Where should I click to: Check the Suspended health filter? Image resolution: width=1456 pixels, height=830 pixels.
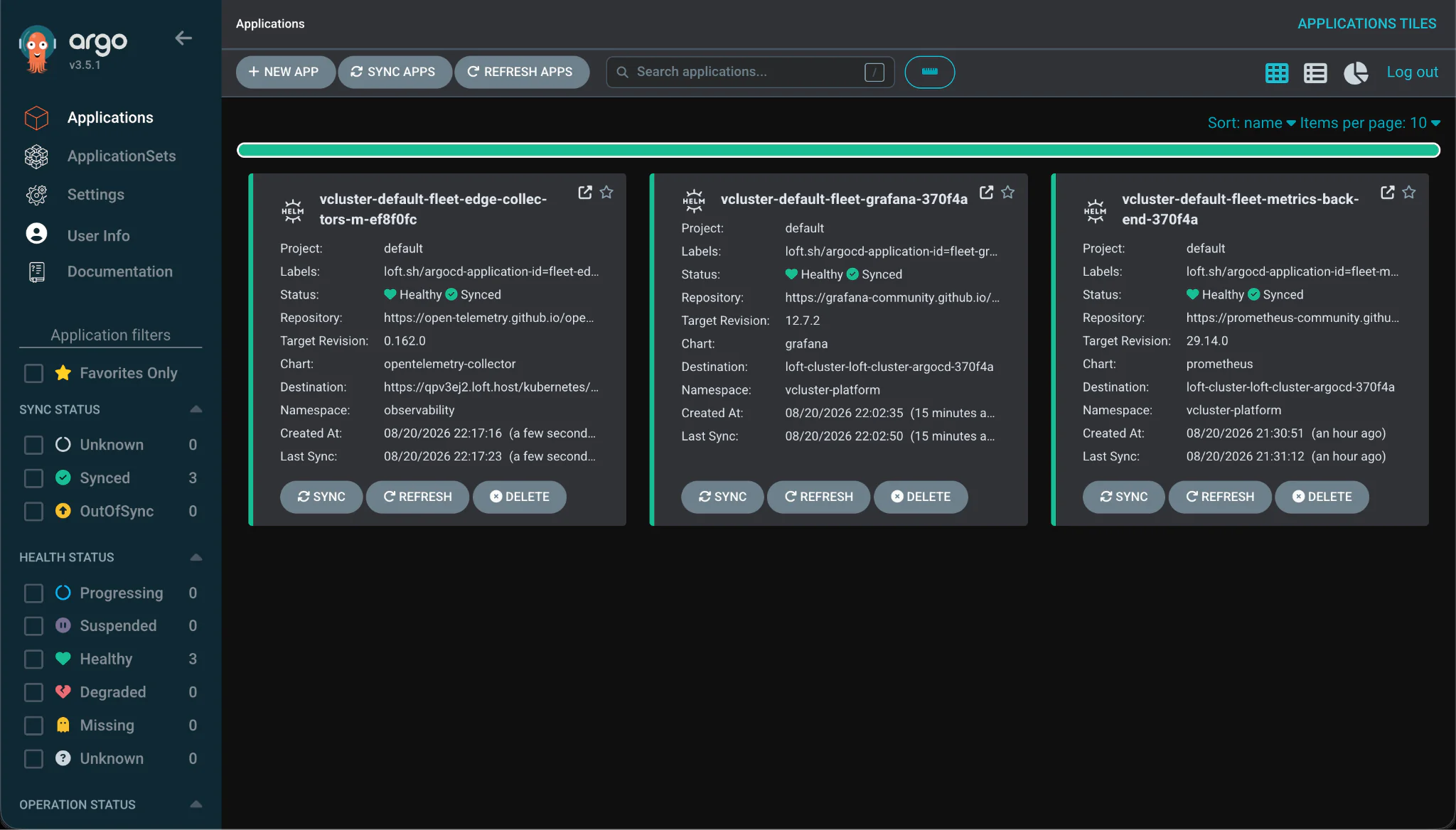[33, 626]
